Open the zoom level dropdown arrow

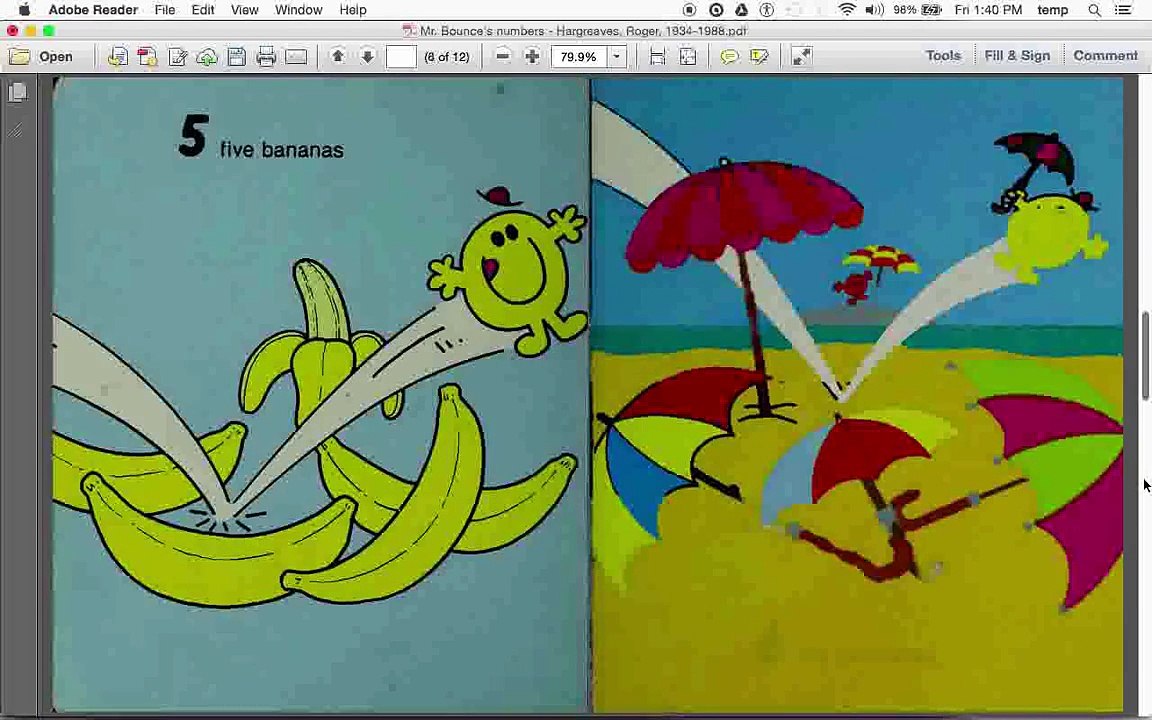click(617, 57)
